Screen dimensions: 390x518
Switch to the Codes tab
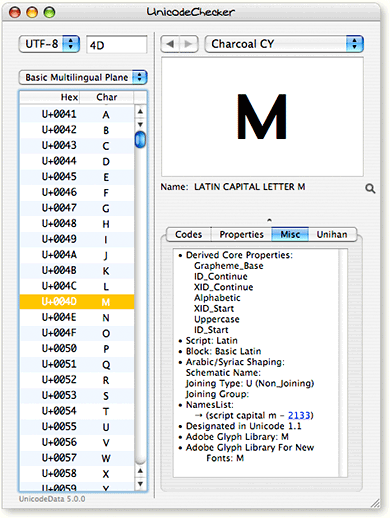tap(189, 234)
